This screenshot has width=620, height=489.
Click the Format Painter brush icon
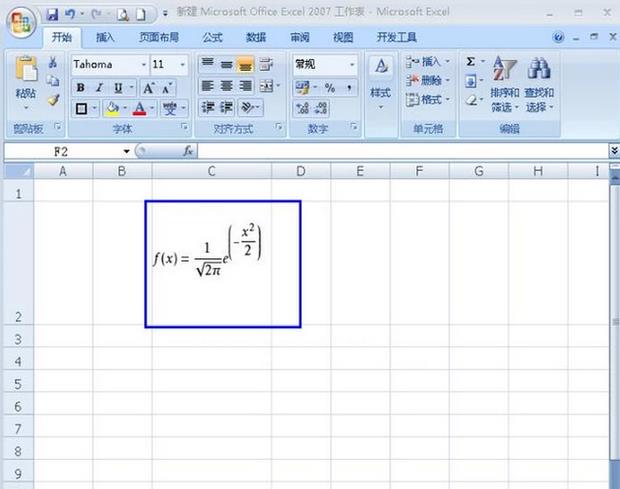point(53,100)
